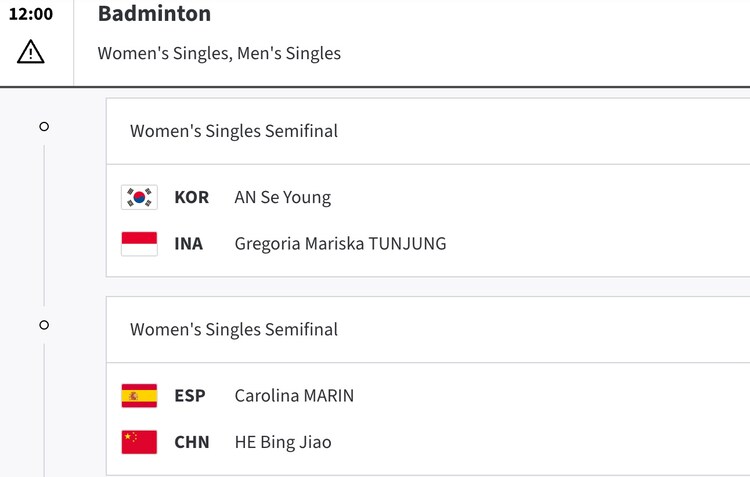Viewport: 750px width, 477px height.
Task: Click the first timeline circle marker
Action: click(44, 127)
